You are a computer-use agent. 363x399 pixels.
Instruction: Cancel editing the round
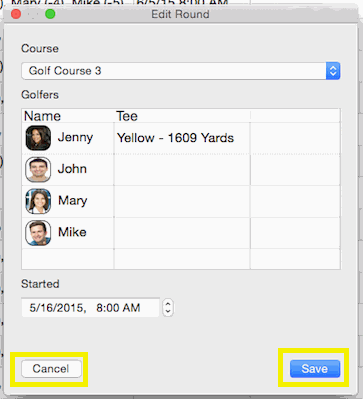(51, 369)
